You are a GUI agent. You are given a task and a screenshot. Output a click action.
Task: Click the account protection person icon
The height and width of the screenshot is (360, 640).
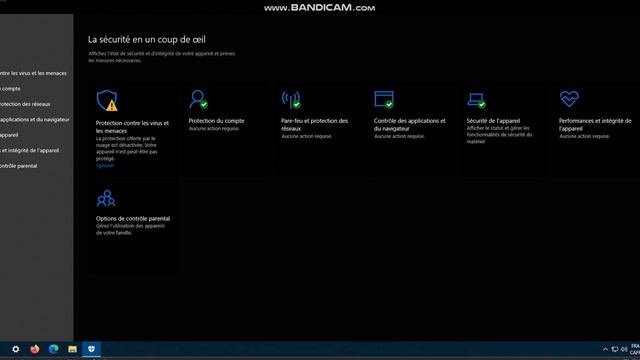point(198,99)
